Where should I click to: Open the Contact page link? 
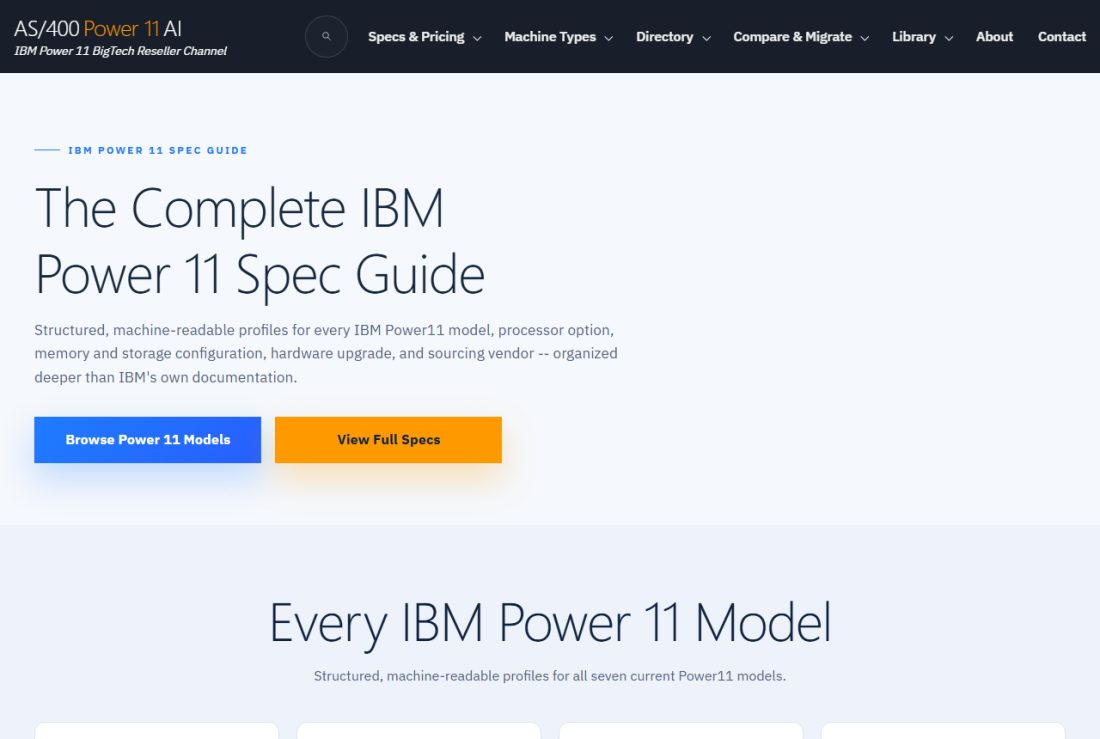[1061, 36]
